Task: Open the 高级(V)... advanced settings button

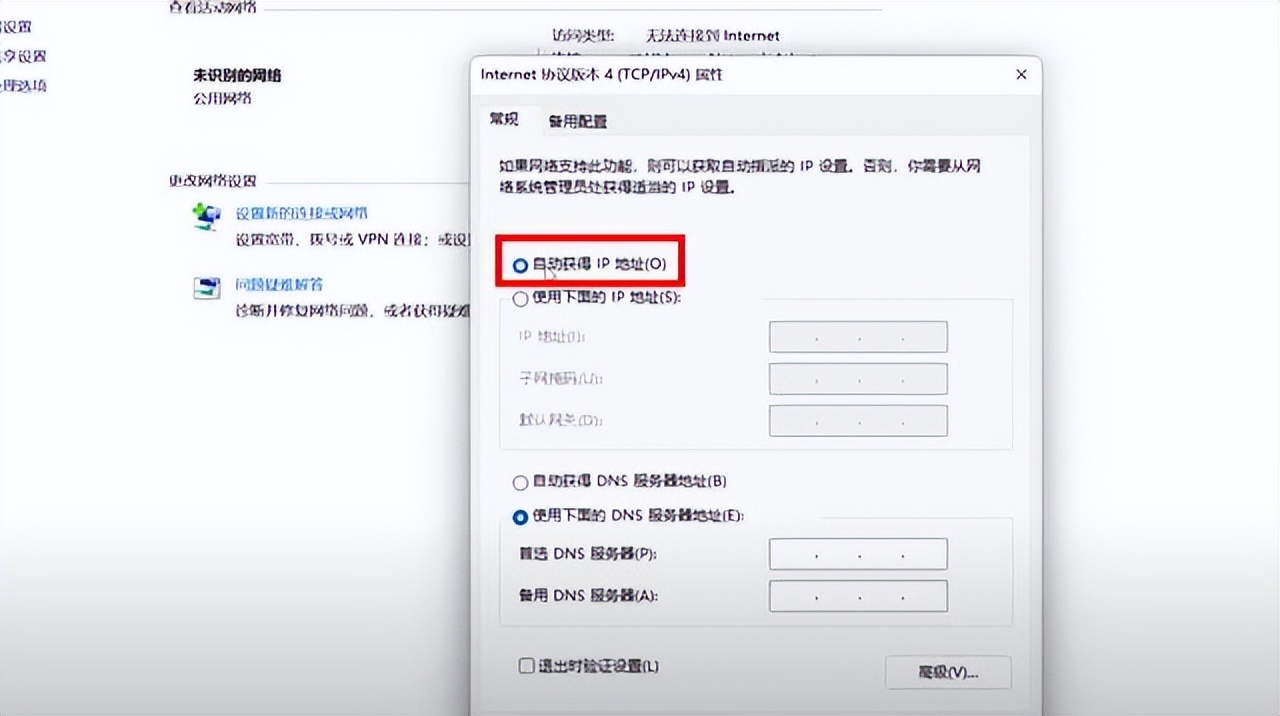Action: 948,673
